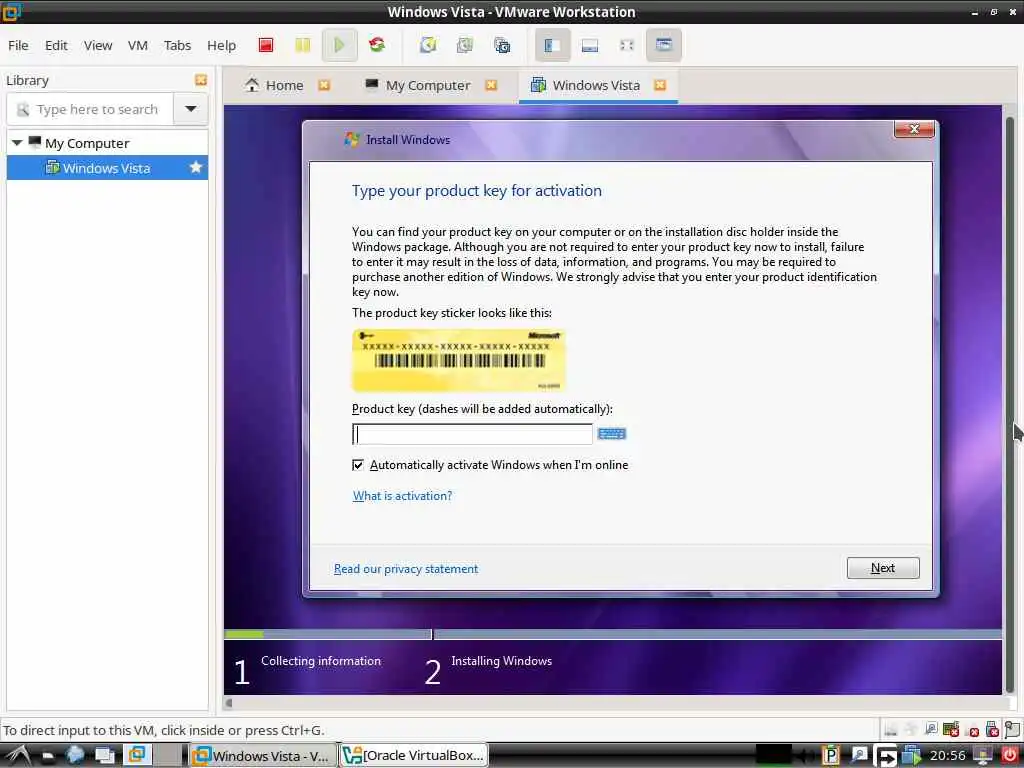Click the full screen mode toolbar icon
Viewport: 1024px width, 768px height.
627,45
